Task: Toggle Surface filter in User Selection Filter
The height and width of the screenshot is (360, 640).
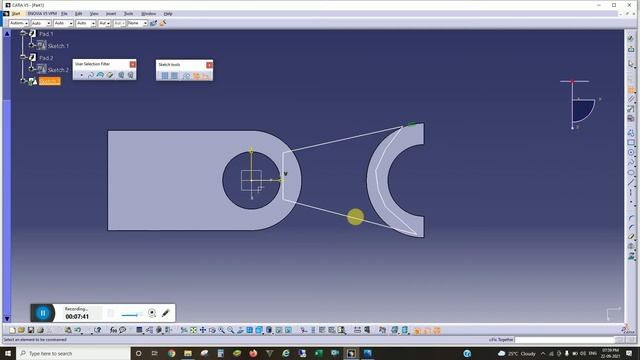Action: (x=100, y=75)
